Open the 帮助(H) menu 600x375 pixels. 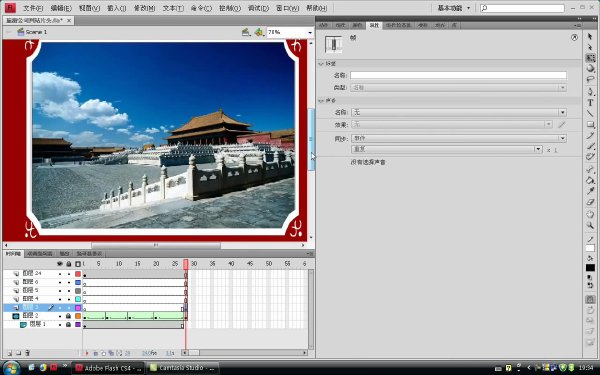click(x=316, y=8)
